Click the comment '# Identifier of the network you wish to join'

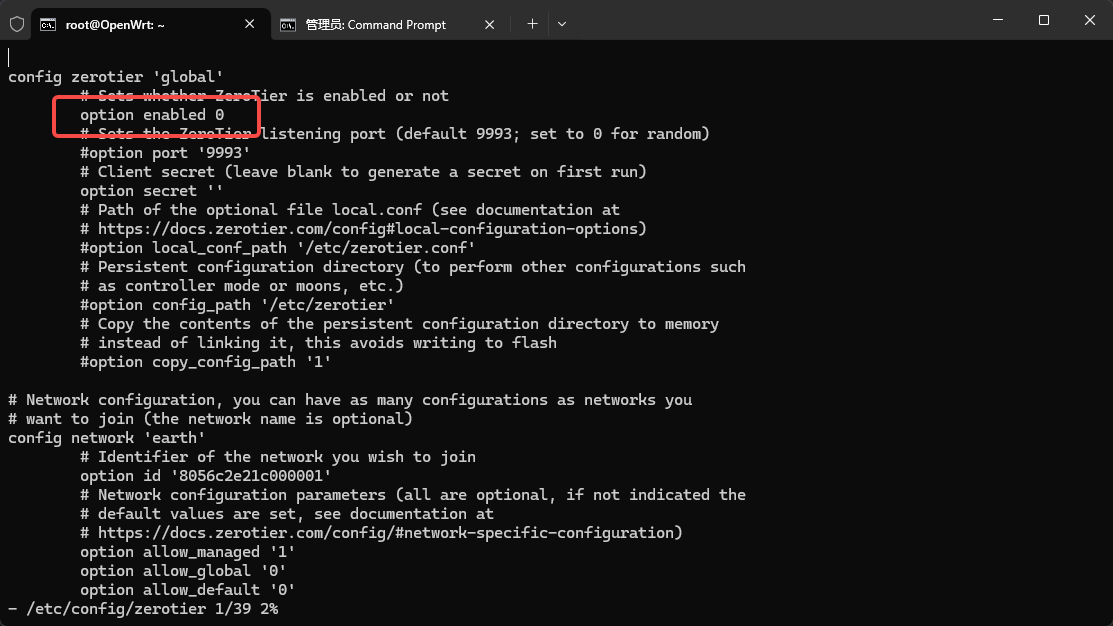coord(278,457)
